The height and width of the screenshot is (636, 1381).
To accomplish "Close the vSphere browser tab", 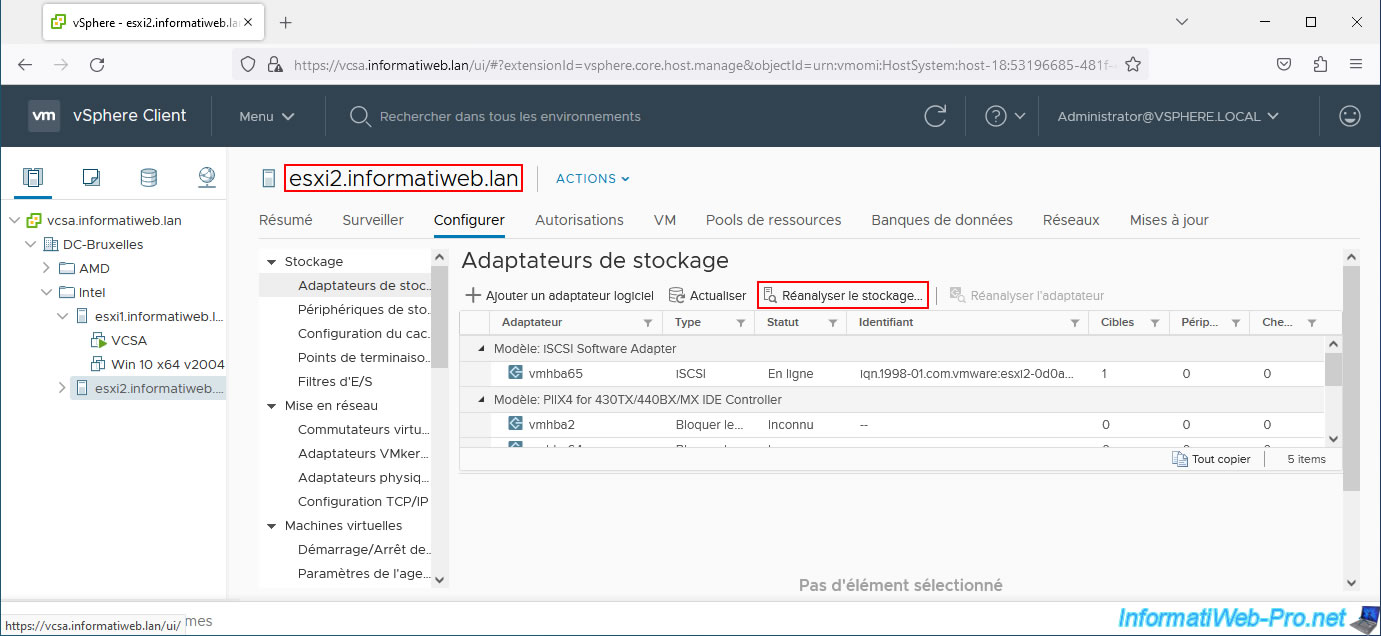I will click(x=247, y=22).
